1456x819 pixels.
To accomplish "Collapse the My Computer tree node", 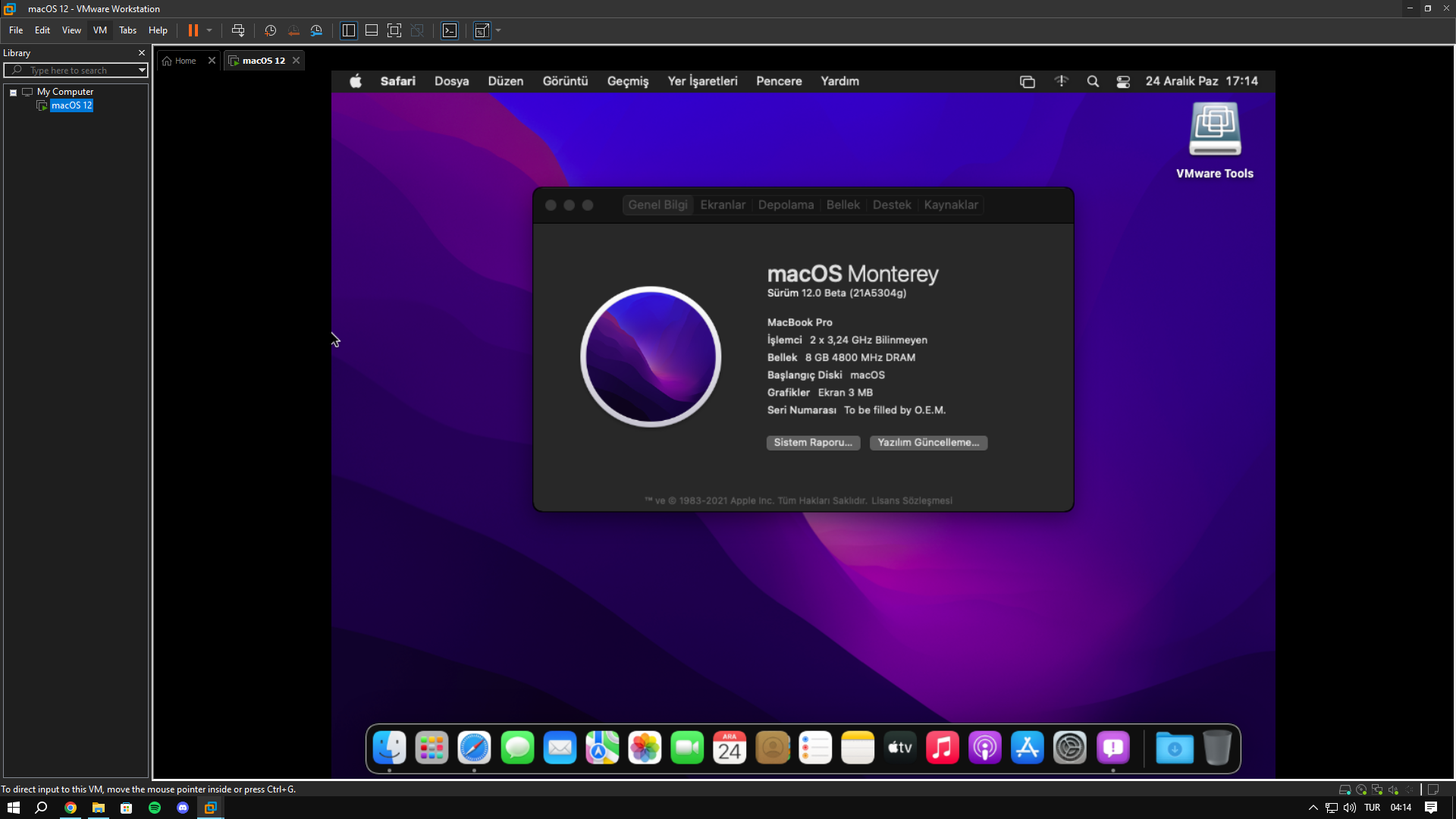I will pos(13,93).
